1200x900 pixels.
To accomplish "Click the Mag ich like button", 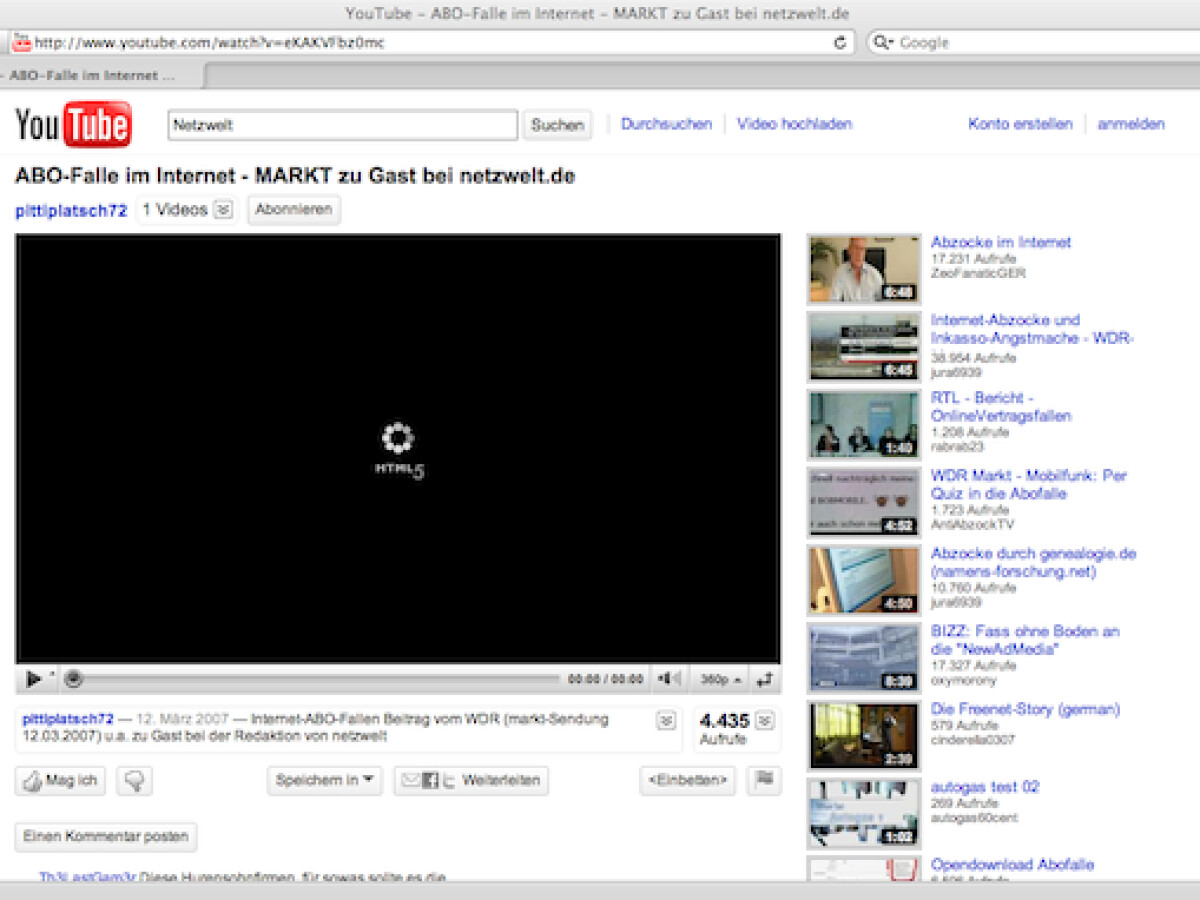I will tap(60, 781).
